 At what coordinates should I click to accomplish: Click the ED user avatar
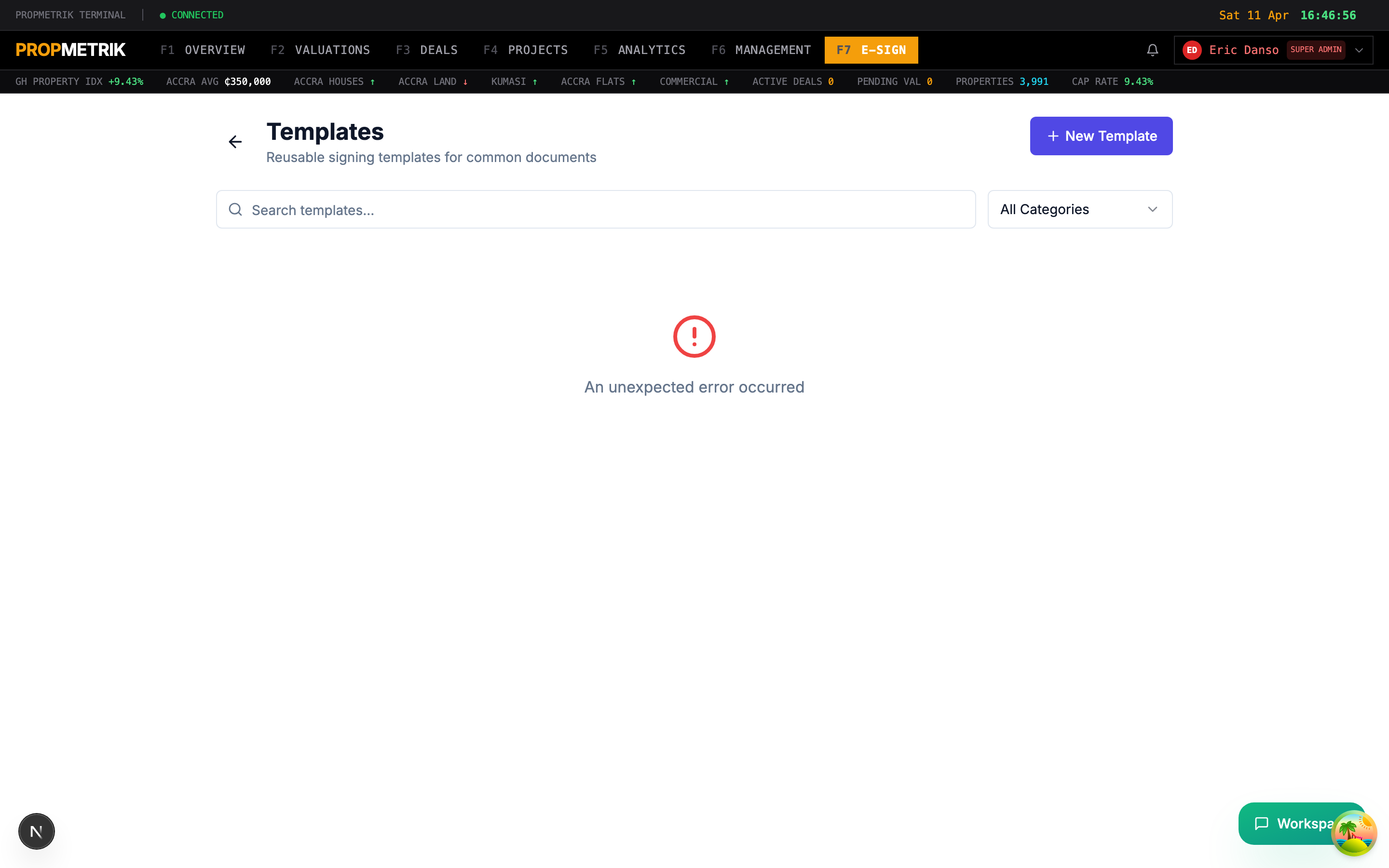(1192, 50)
